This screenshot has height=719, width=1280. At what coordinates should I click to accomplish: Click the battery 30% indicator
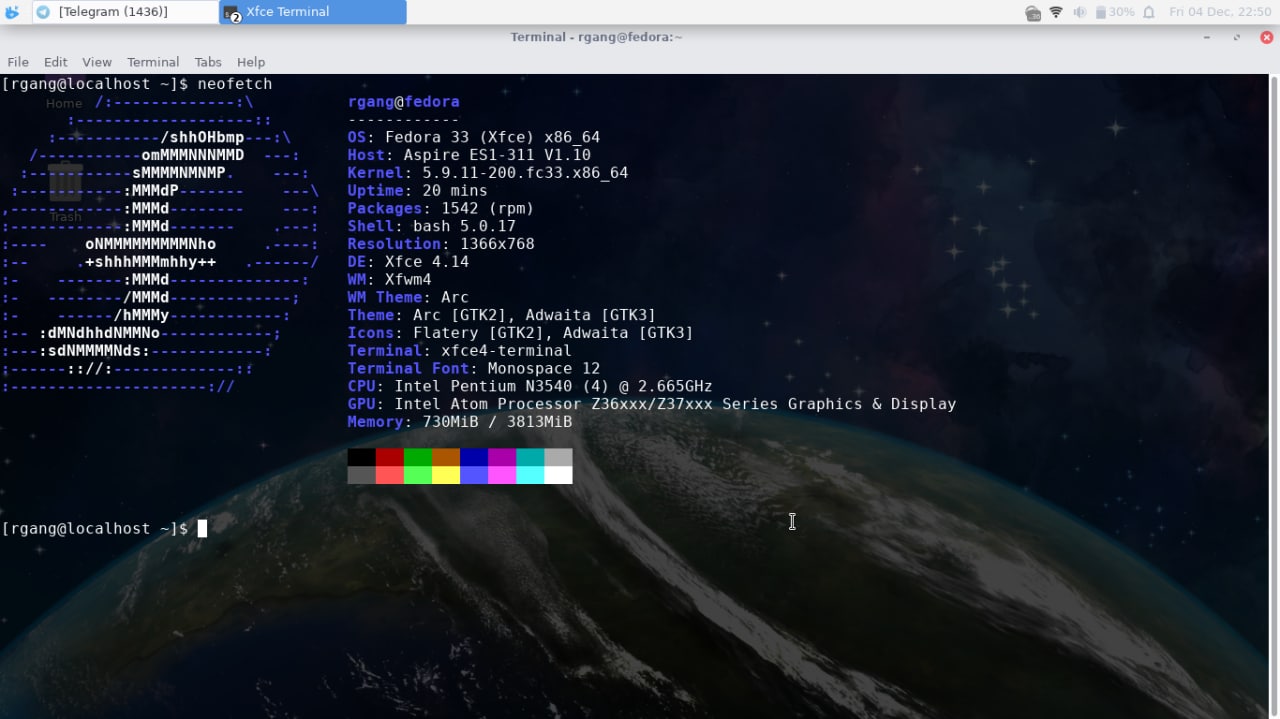pos(1115,12)
